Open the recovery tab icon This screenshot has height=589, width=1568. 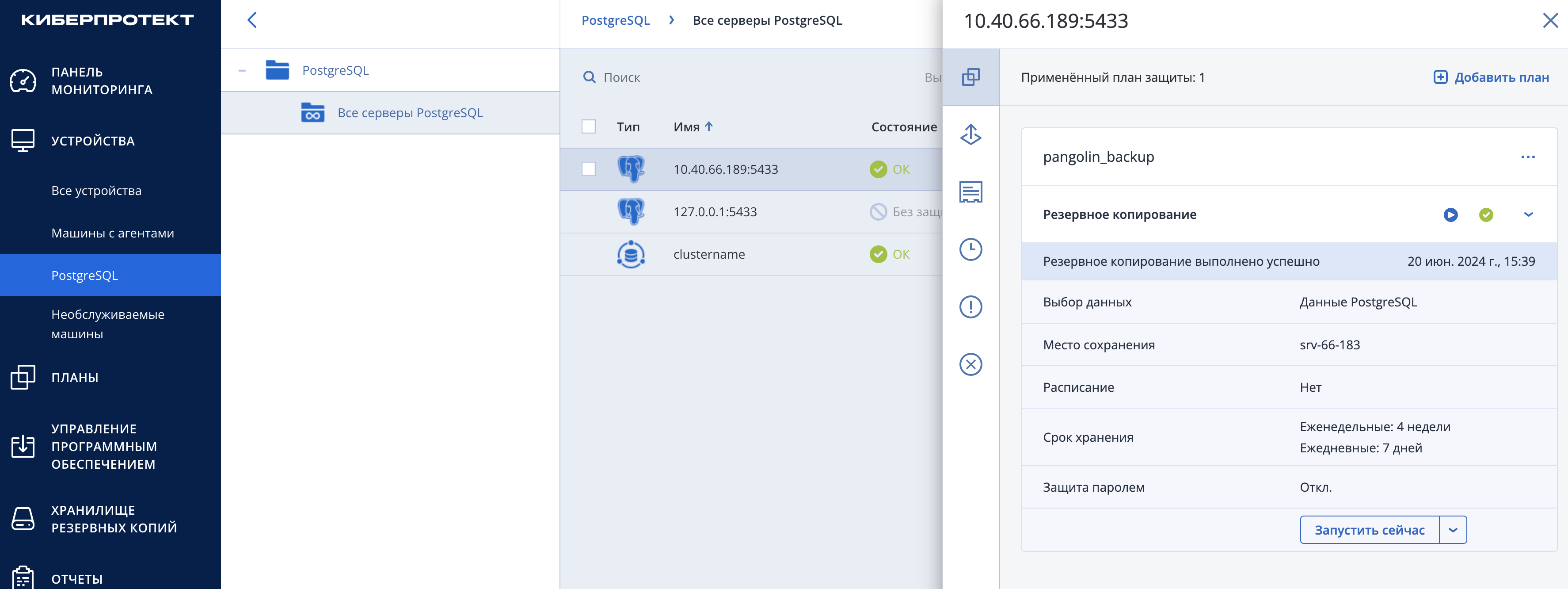click(x=971, y=134)
